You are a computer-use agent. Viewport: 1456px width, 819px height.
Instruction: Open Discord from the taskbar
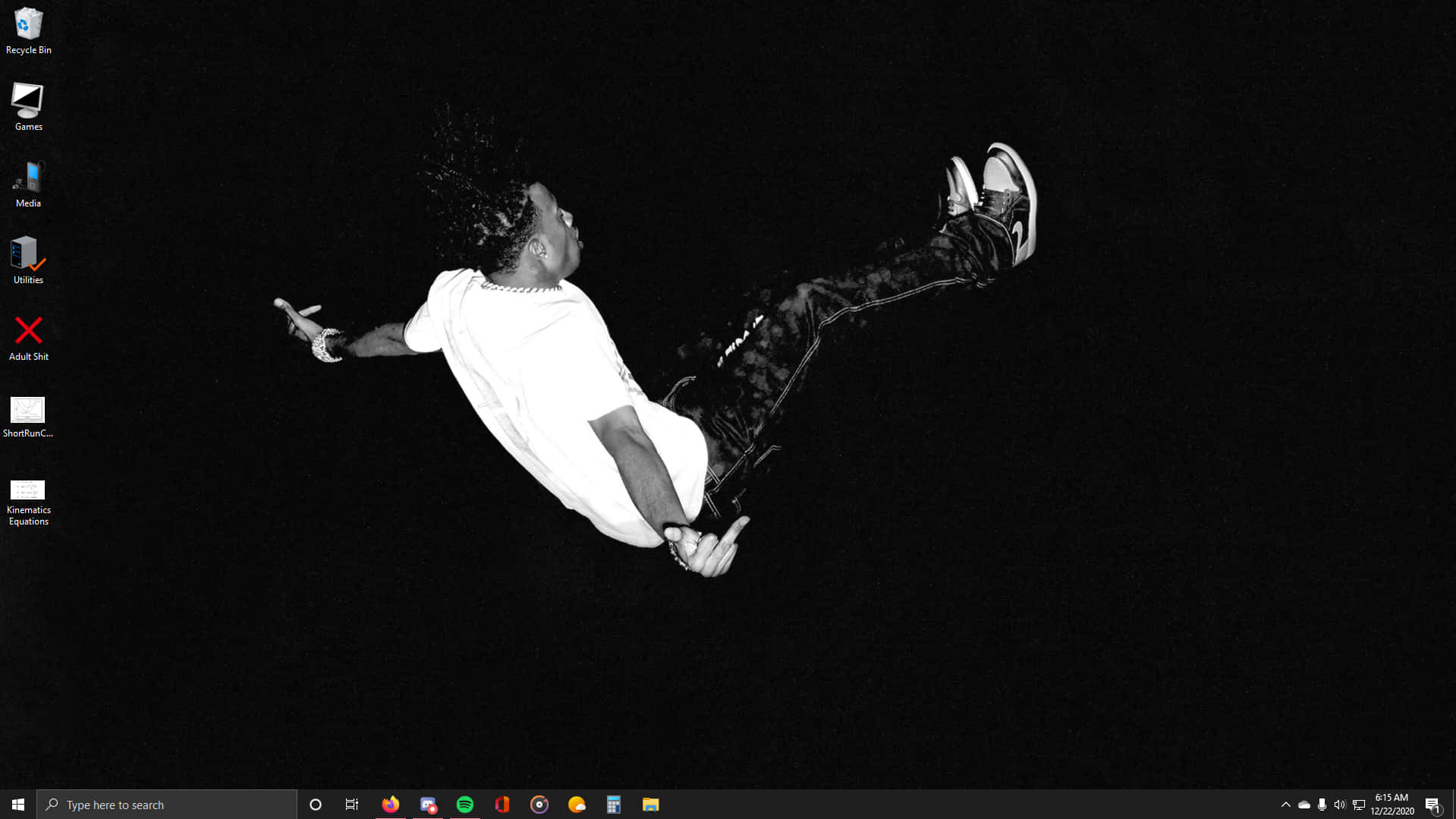click(428, 805)
